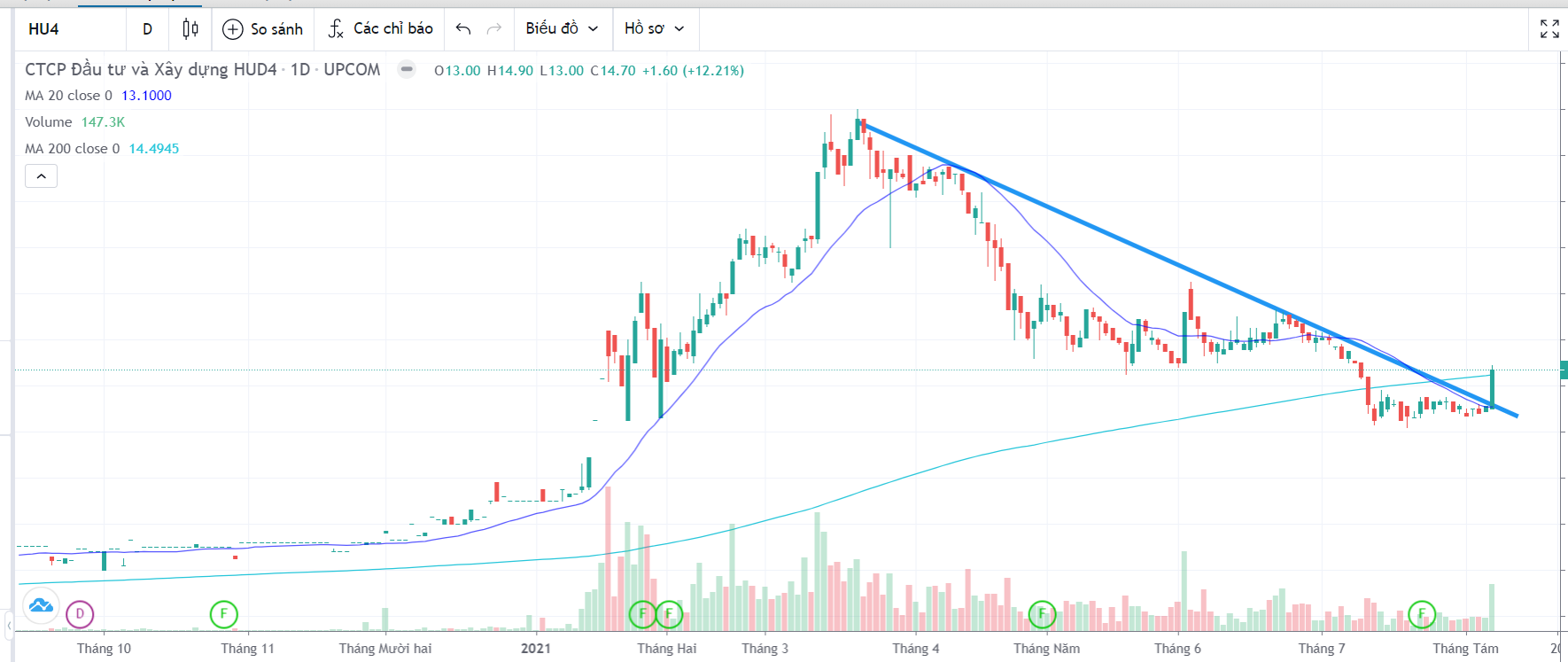Open the candlestick chart style selector
The width and height of the screenshot is (1568, 662).
pos(190,29)
